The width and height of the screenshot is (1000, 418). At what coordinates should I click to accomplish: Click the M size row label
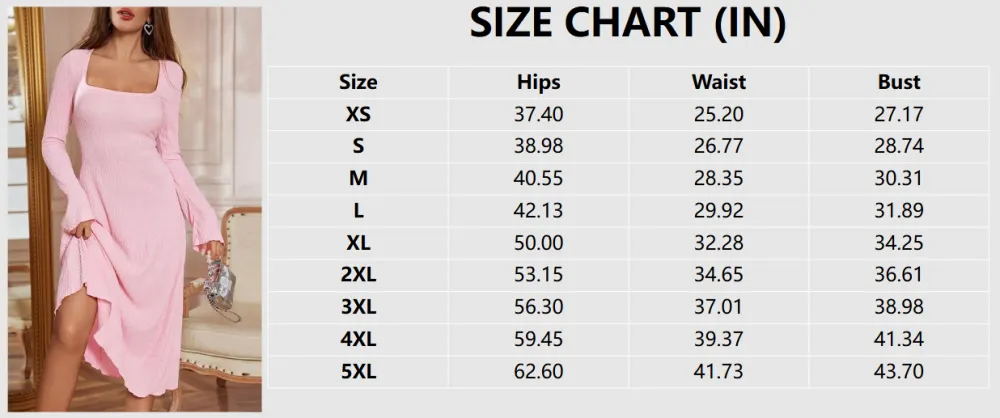(x=358, y=179)
